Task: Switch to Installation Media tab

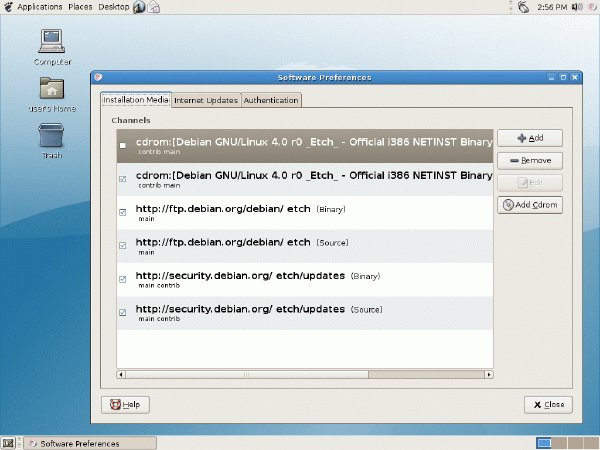Action: pos(136,100)
